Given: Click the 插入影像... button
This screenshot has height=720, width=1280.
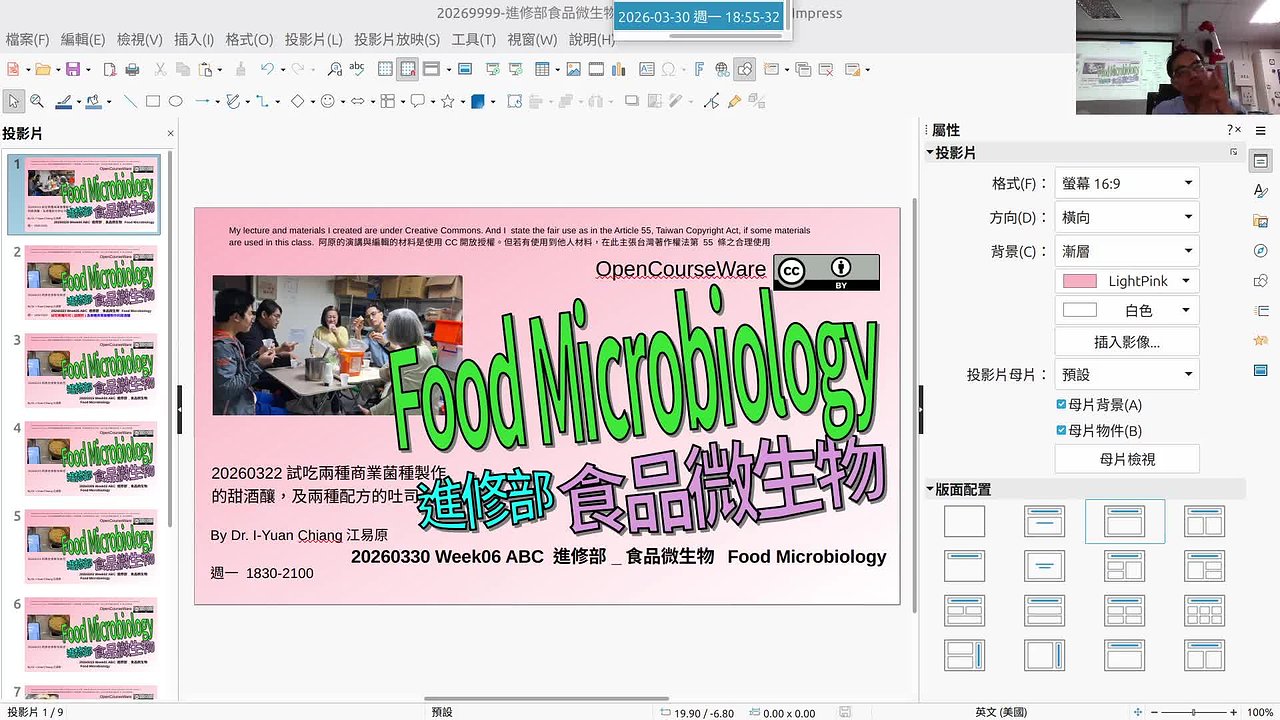Looking at the screenshot, I should coord(1127,342).
